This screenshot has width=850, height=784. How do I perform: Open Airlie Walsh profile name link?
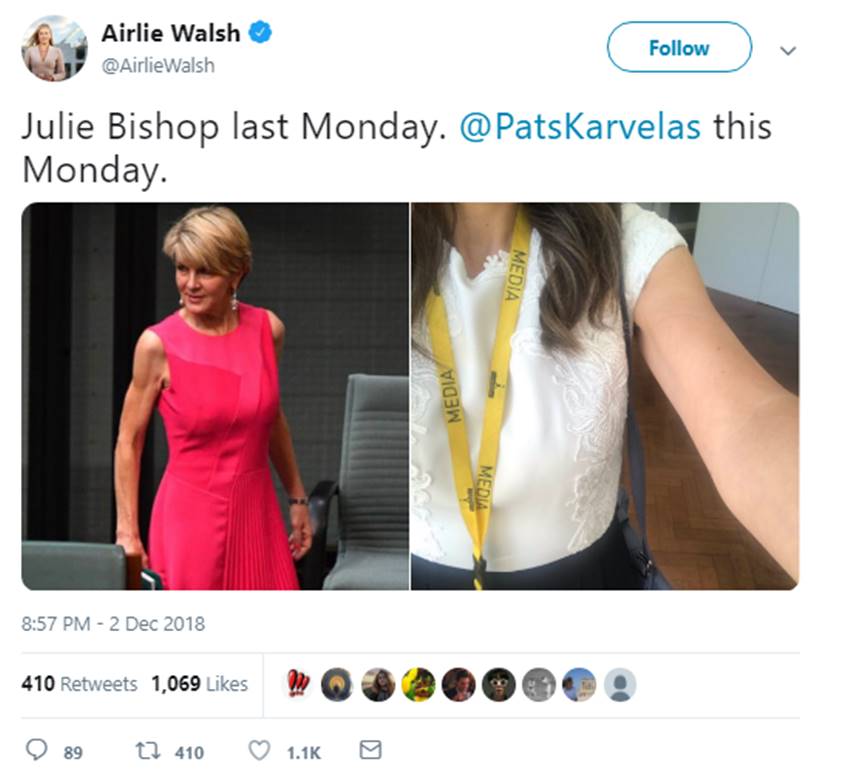171,33
